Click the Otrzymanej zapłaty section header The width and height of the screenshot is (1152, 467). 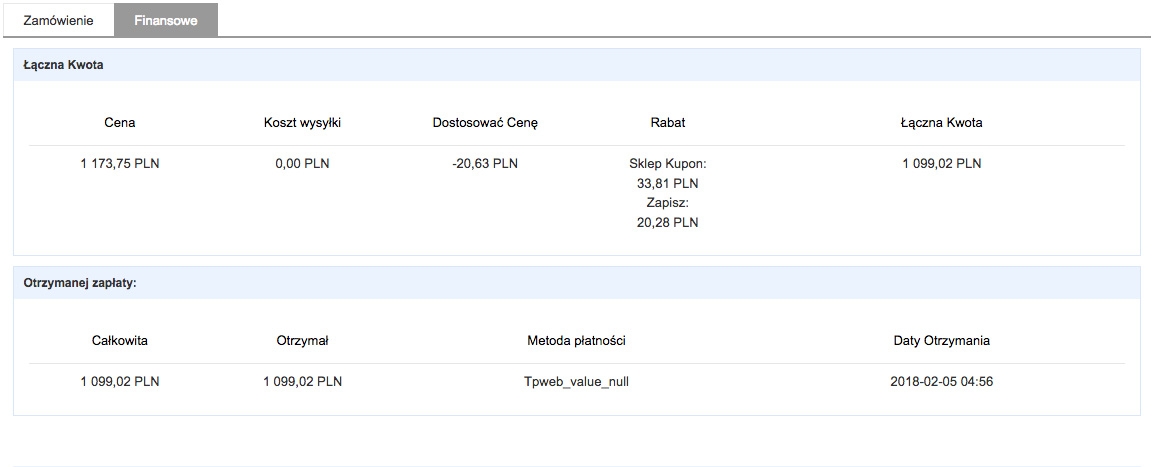point(576,283)
